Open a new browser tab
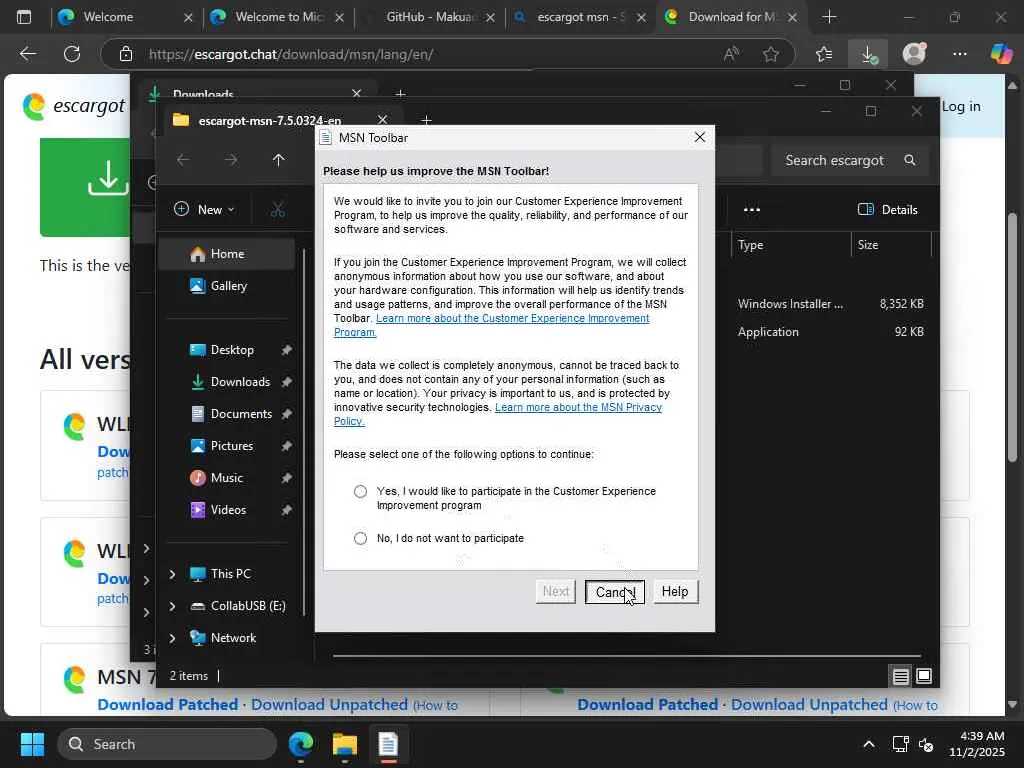Image resolution: width=1024 pixels, height=768 pixels. coord(829,17)
